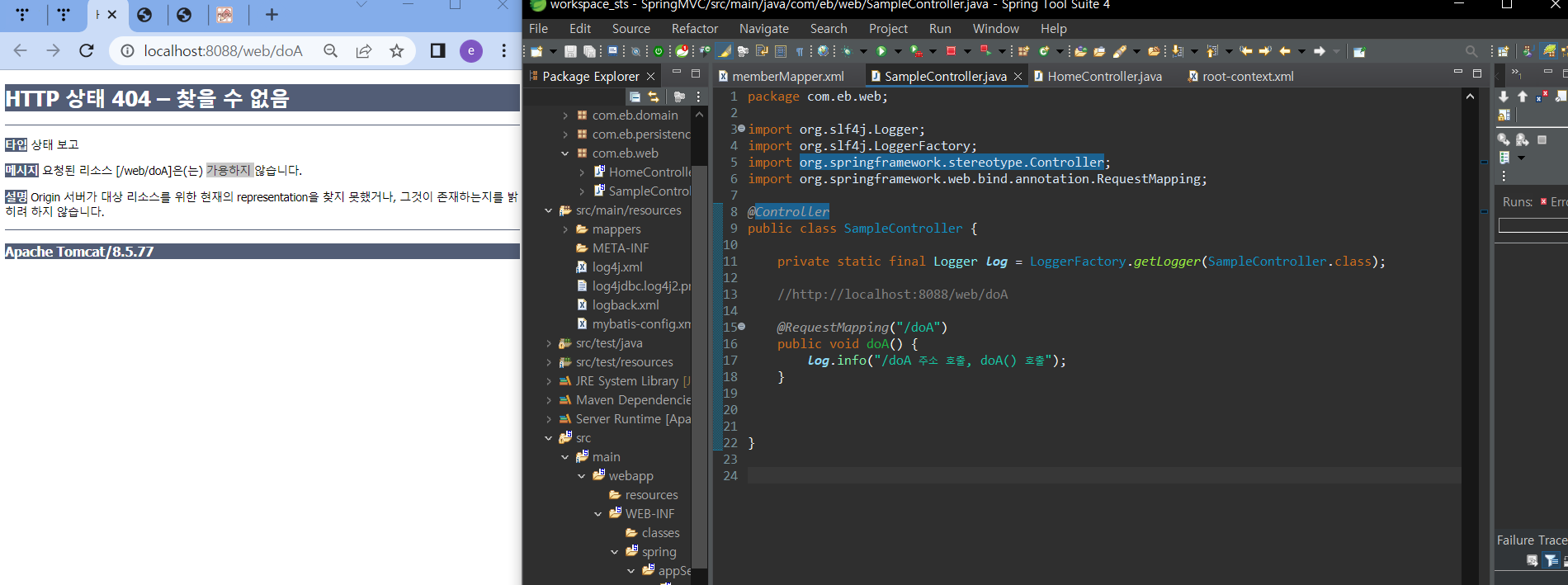Open the Refactor menu
The image size is (1568, 585).
click(694, 28)
